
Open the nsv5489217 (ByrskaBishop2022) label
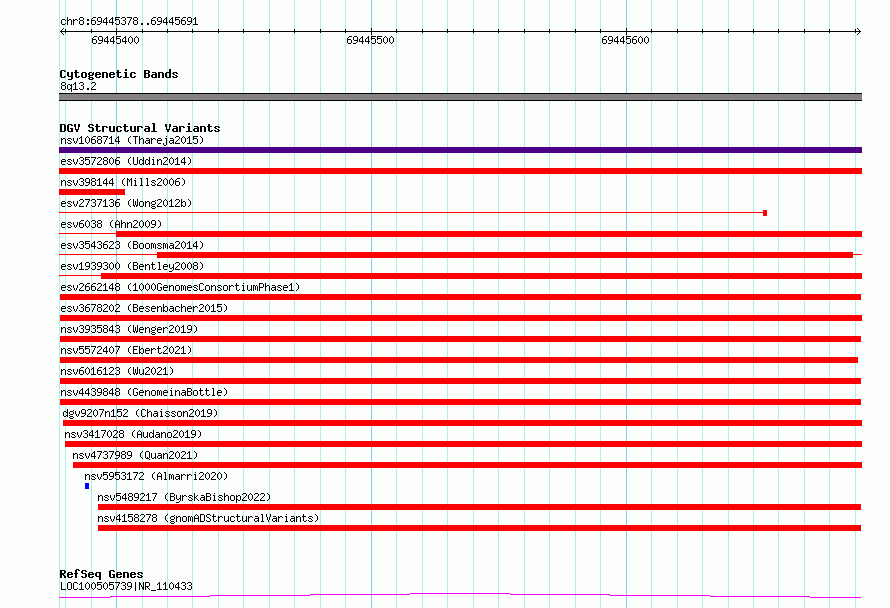(184, 497)
